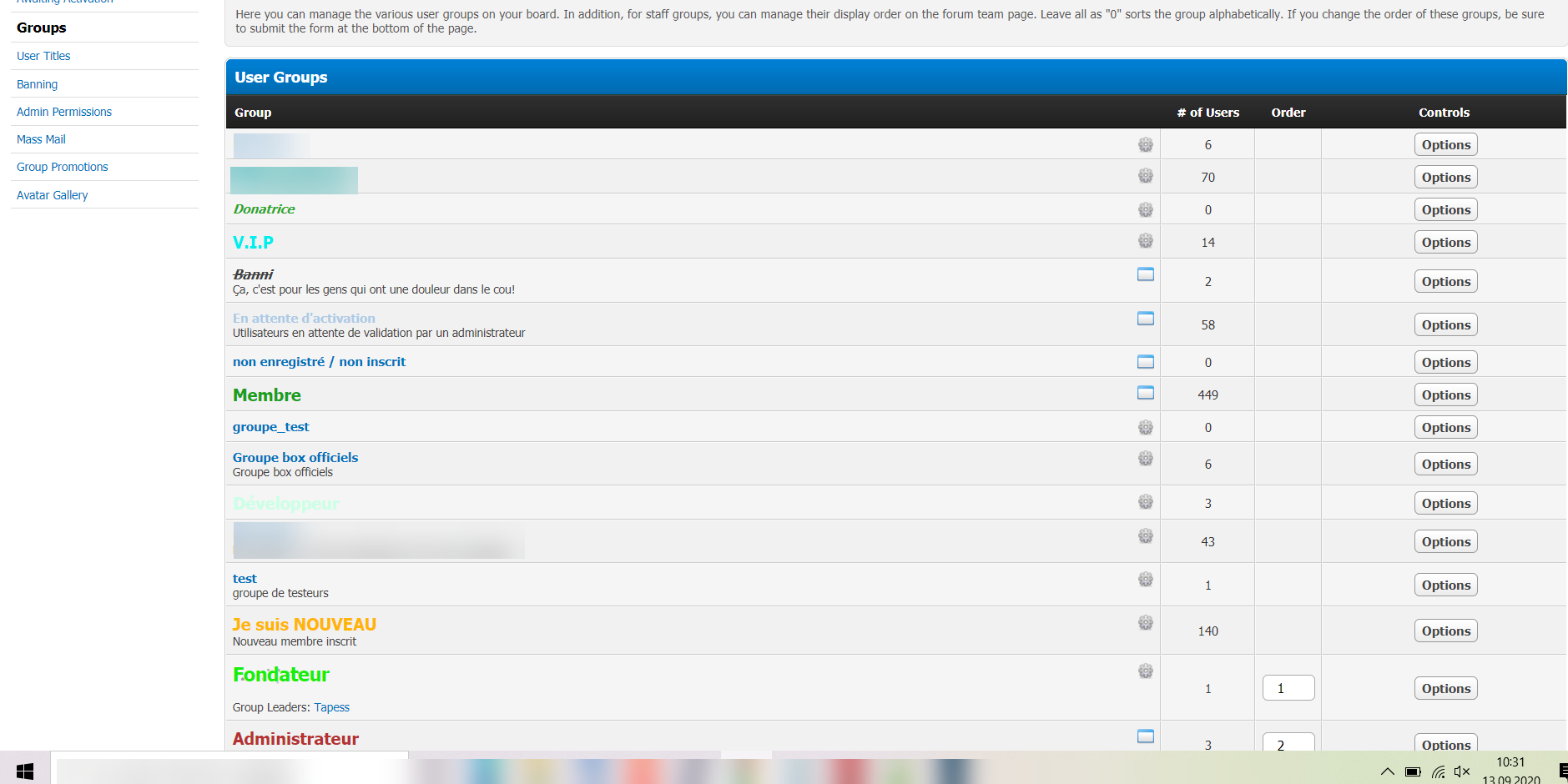Click Fondateur display order field

tap(1288, 688)
